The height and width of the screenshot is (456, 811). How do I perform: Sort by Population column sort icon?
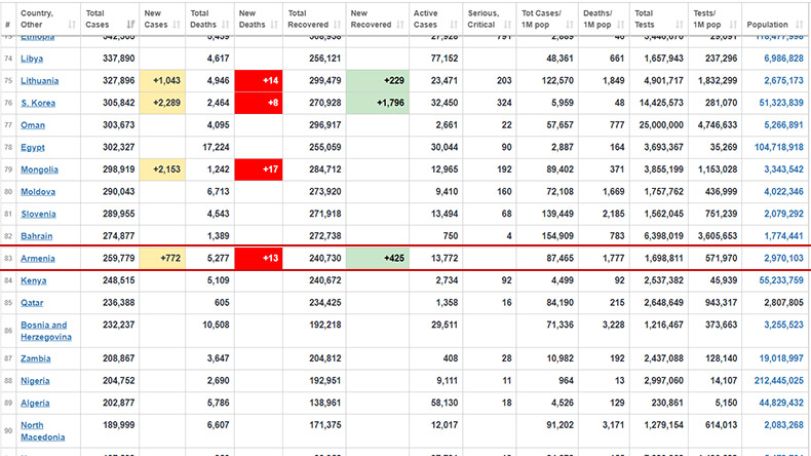pyautogui.click(x=800, y=24)
